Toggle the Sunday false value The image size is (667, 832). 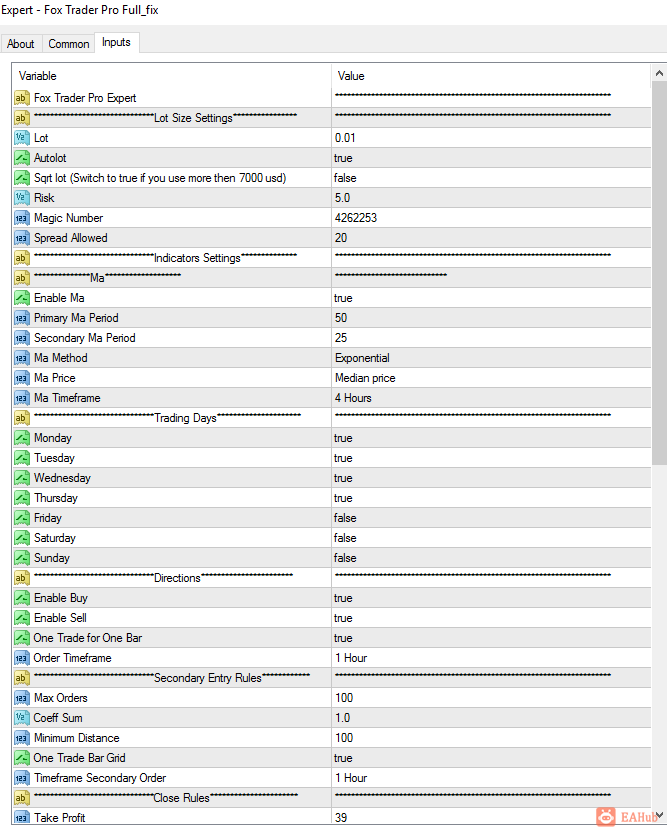pyautogui.click(x=491, y=558)
